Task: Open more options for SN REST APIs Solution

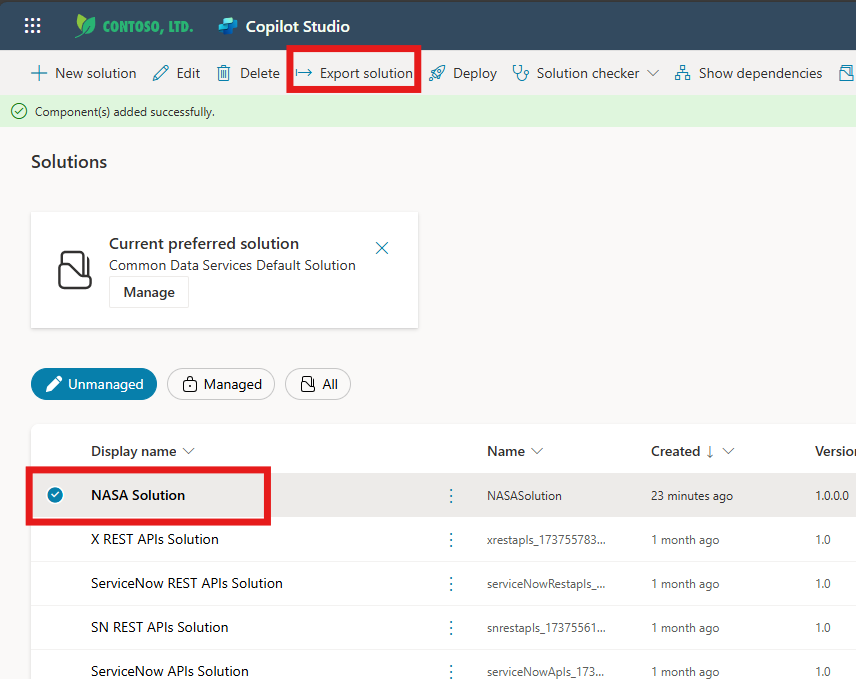Action: pos(451,628)
